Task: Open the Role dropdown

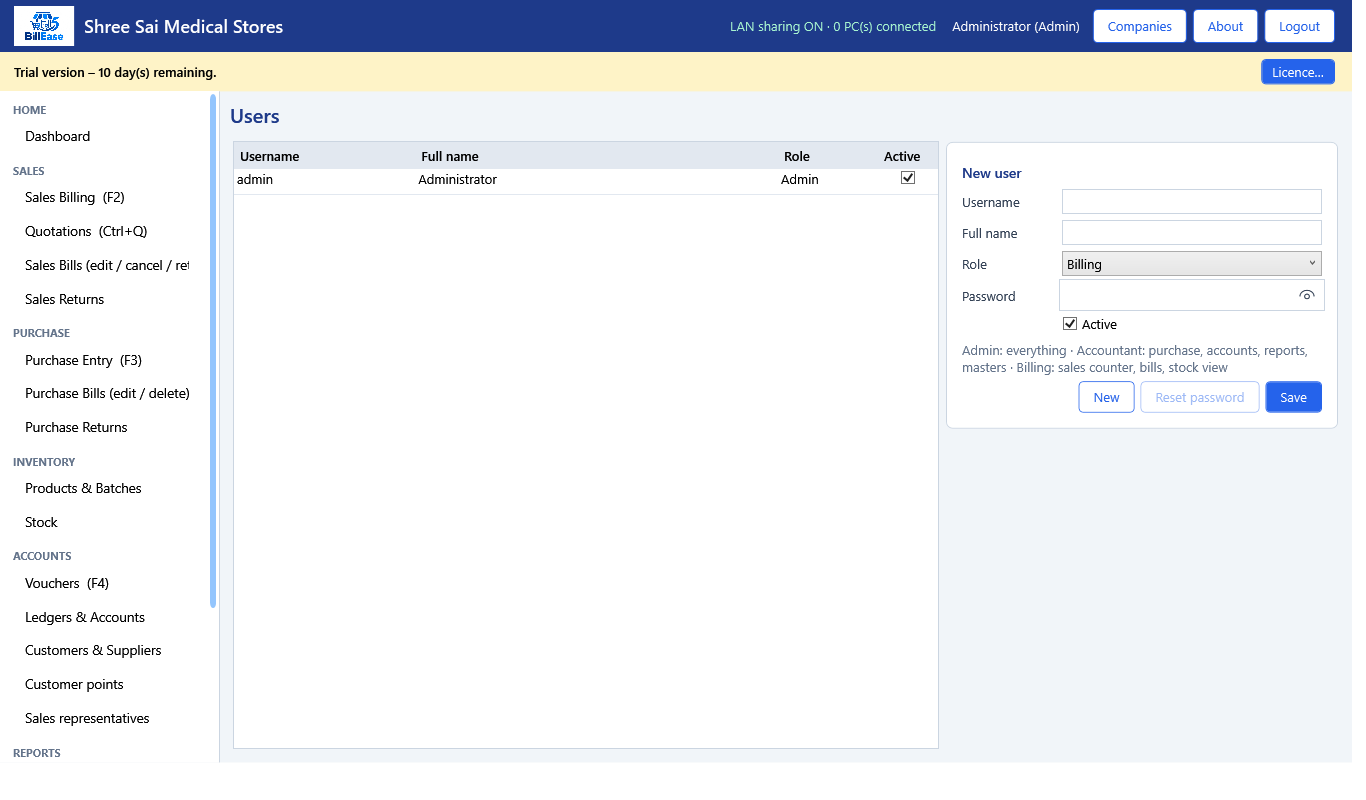Action: pos(1192,264)
